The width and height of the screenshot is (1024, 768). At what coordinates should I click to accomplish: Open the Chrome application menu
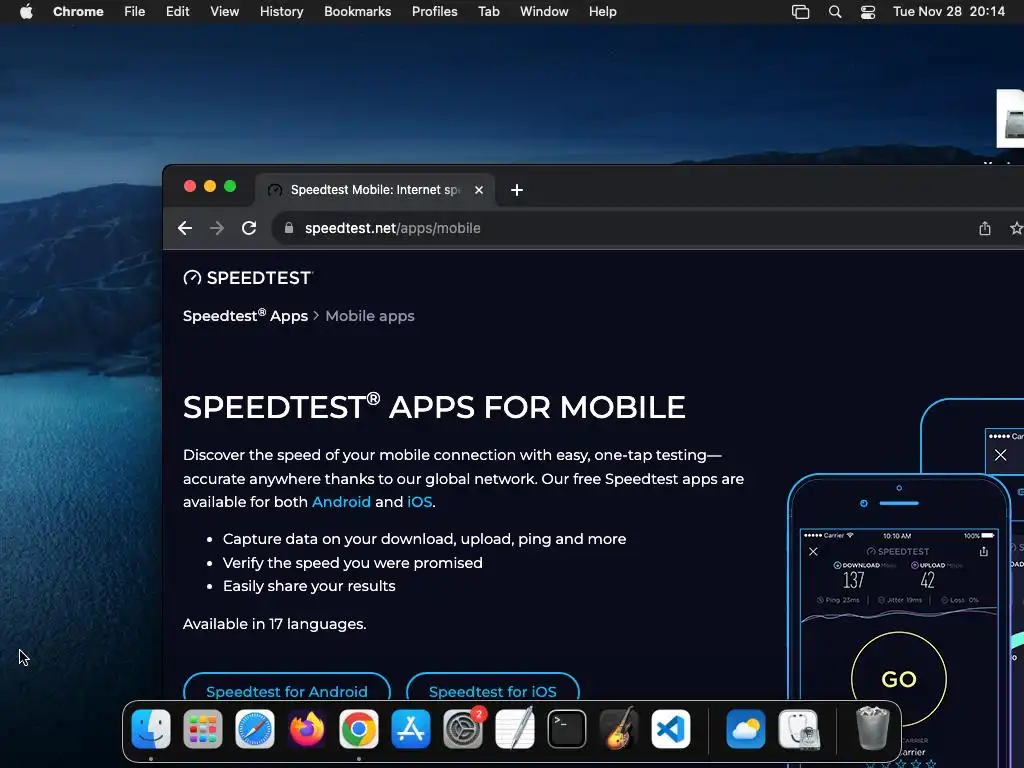pyautogui.click(x=78, y=12)
